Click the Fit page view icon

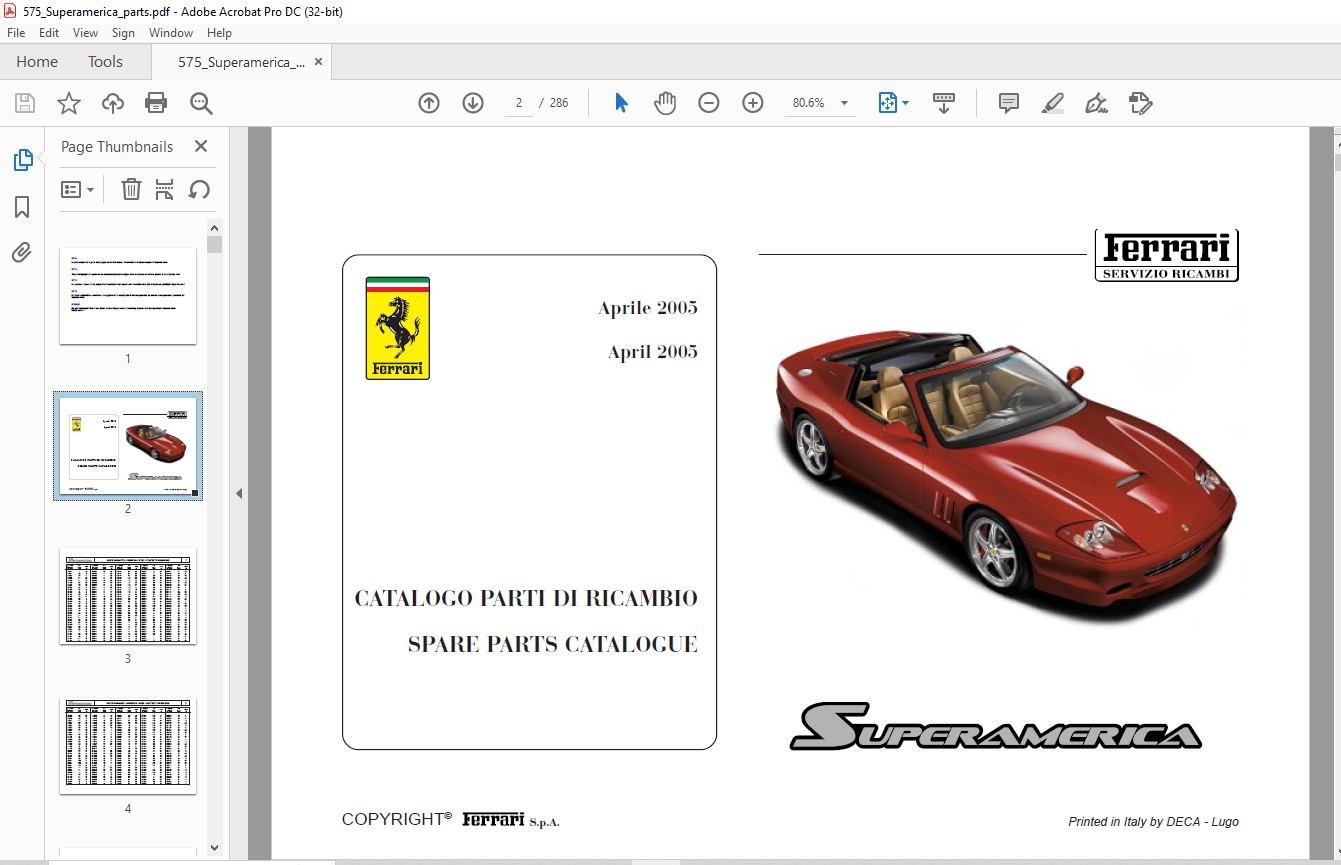click(x=887, y=103)
